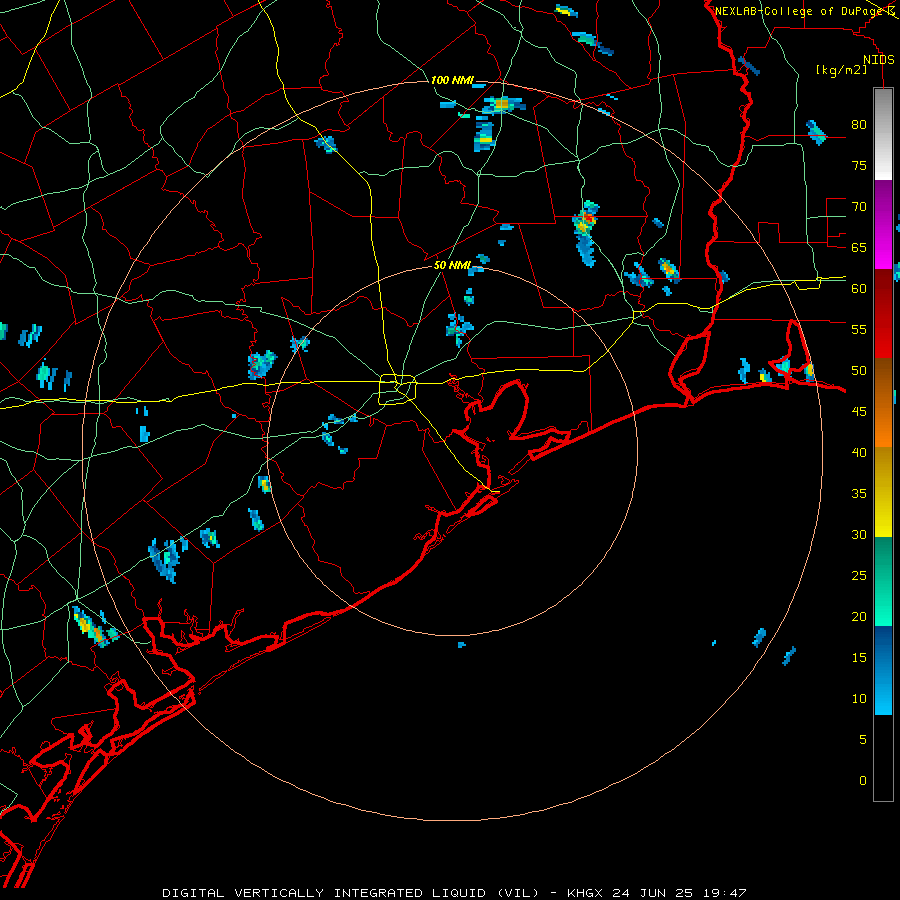Screen dimensions: 900x900
Task: Pick the red color bar segment
Action: pos(883,314)
